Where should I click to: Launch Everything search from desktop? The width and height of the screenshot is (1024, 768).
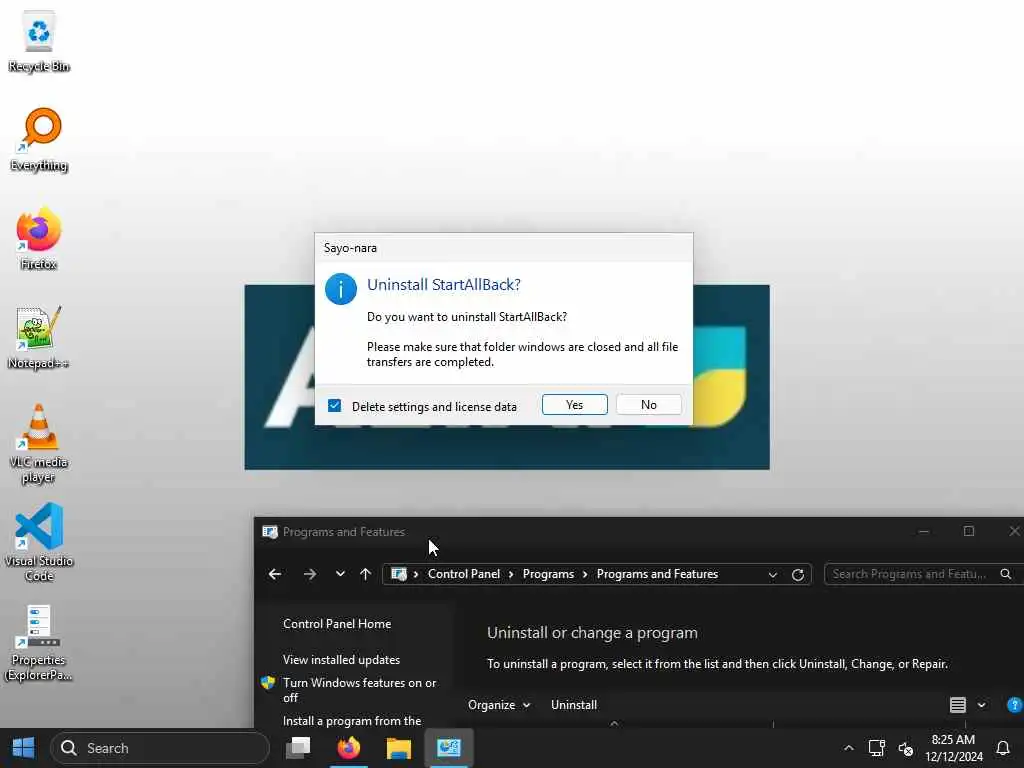click(x=39, y=139)
